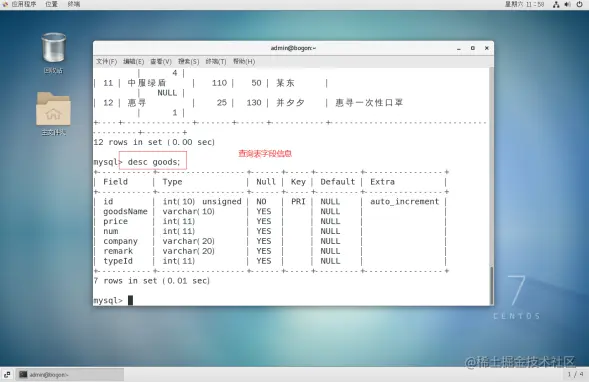Viewport: 589px width, 382px height.
Task: Open the Search (S) menu in terminal
Action: 189,61
